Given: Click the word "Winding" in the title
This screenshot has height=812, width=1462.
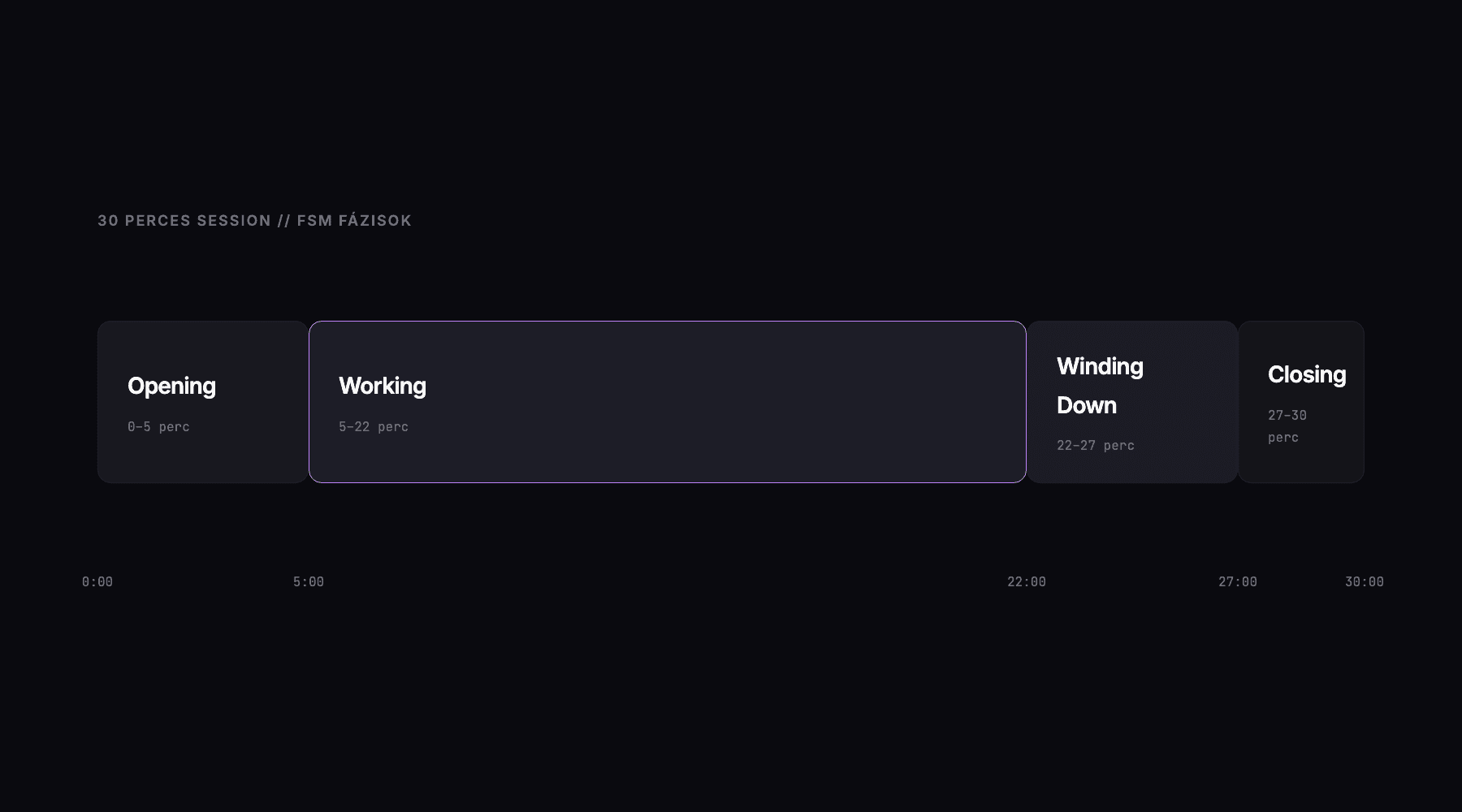Looking at the screenshot, I should pyautogui.click(x=1100, y=366).
